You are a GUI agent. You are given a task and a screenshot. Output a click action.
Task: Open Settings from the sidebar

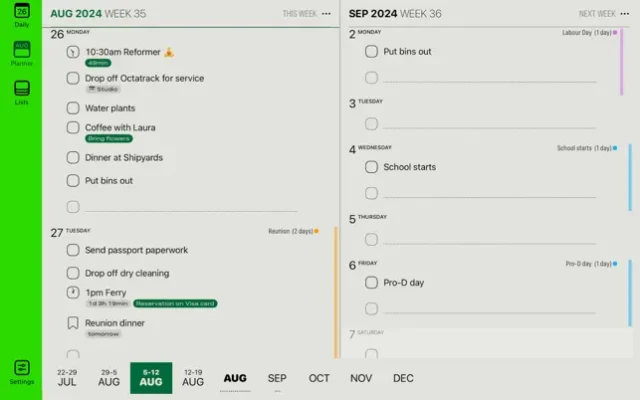[21, 371]
